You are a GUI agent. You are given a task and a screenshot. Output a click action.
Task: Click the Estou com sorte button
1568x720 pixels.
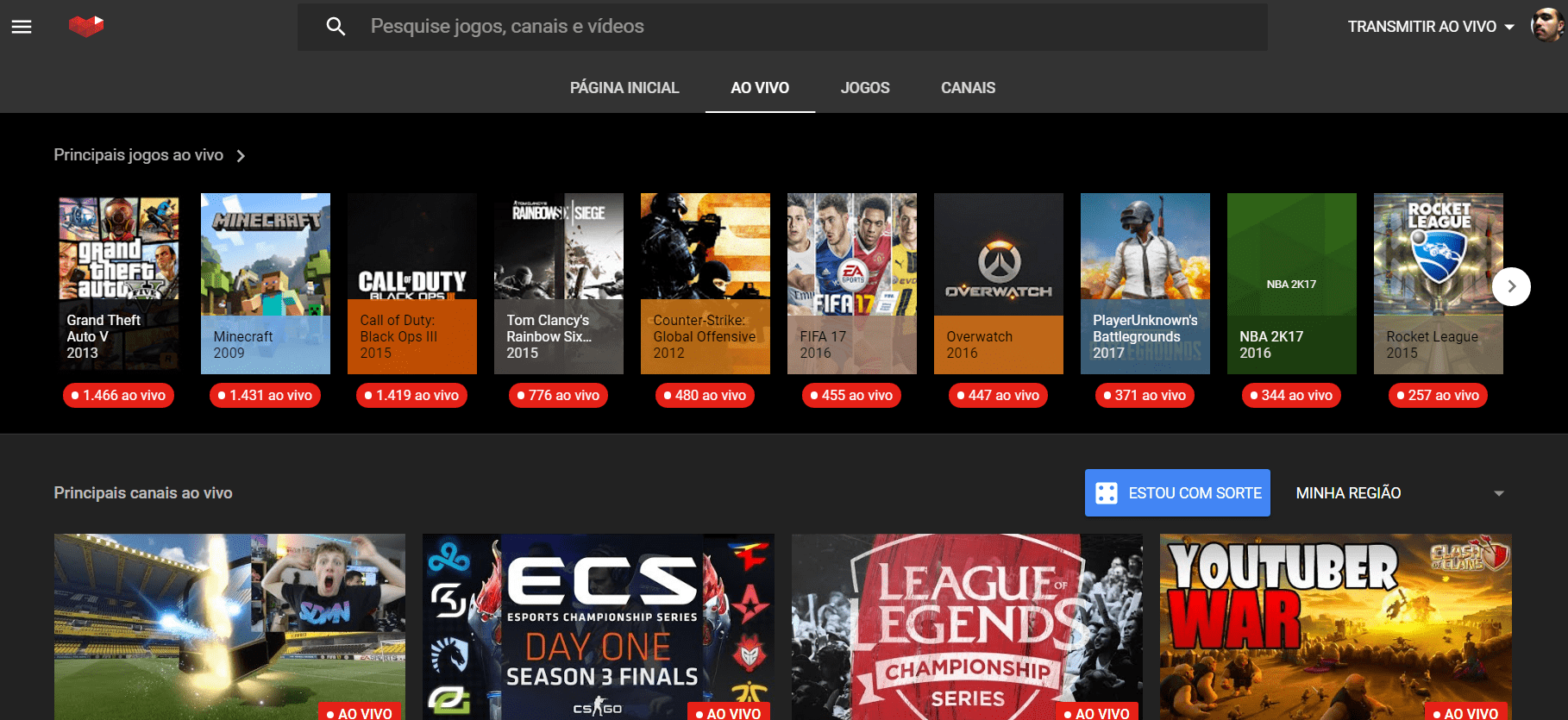(1177, 493)
